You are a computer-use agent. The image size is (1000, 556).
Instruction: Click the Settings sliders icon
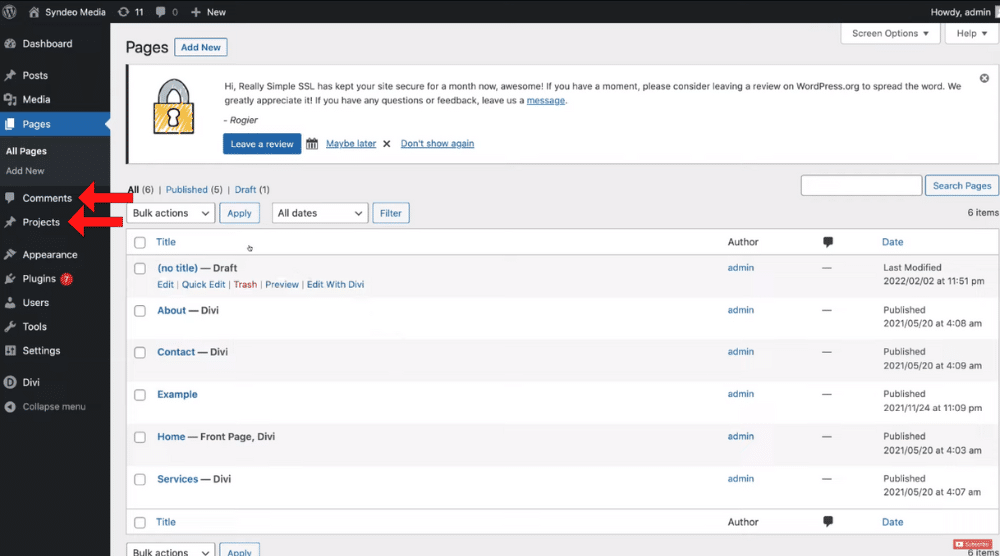[x=10, y=350]
